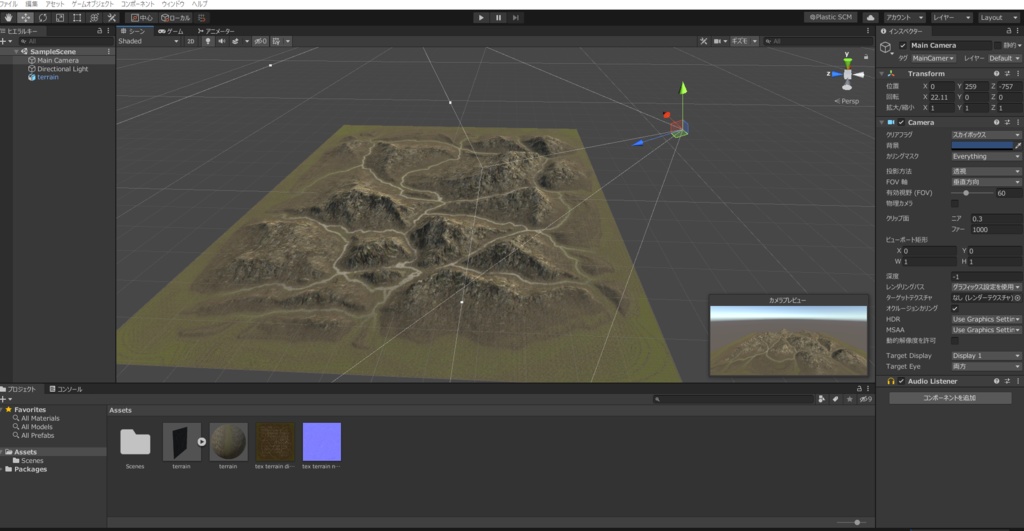This screenshot has width=1024, height=531.
Task: Step forward one frame
Action: (515, 18)
